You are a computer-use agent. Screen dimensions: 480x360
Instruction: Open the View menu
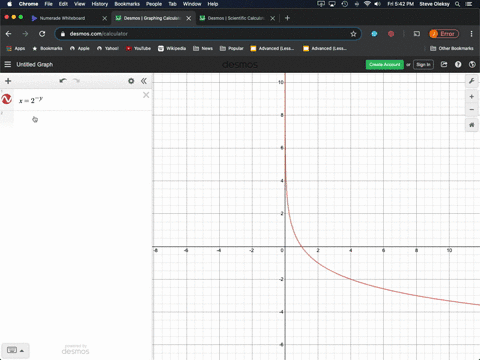(x=79, y=4)
